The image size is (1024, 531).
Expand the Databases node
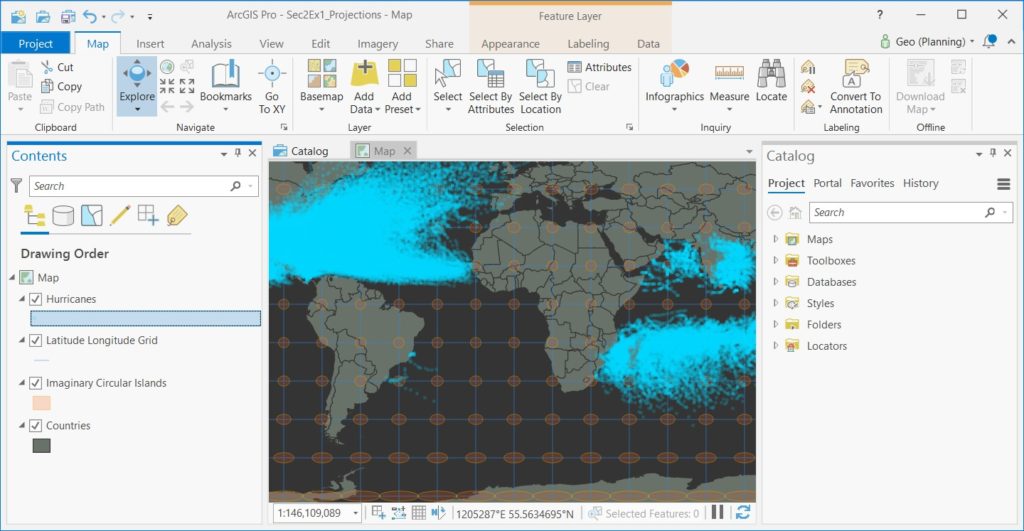pos(775,282)
